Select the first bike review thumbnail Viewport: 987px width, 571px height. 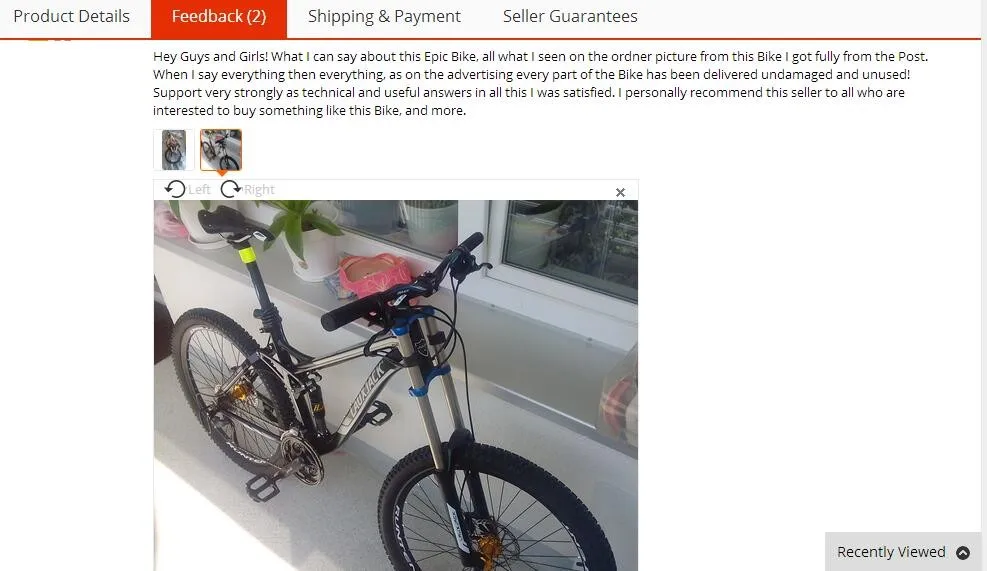pos(174,150)
